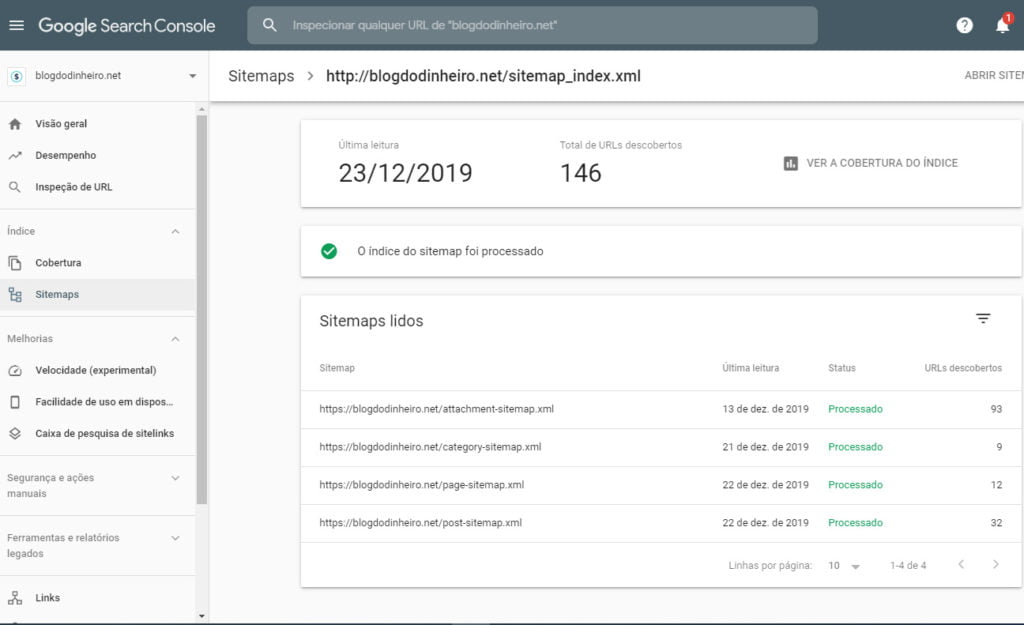1024x625 pixels.
Task: Expand Ferramentas e relatórios legados section
Action: tap(175, 538)
